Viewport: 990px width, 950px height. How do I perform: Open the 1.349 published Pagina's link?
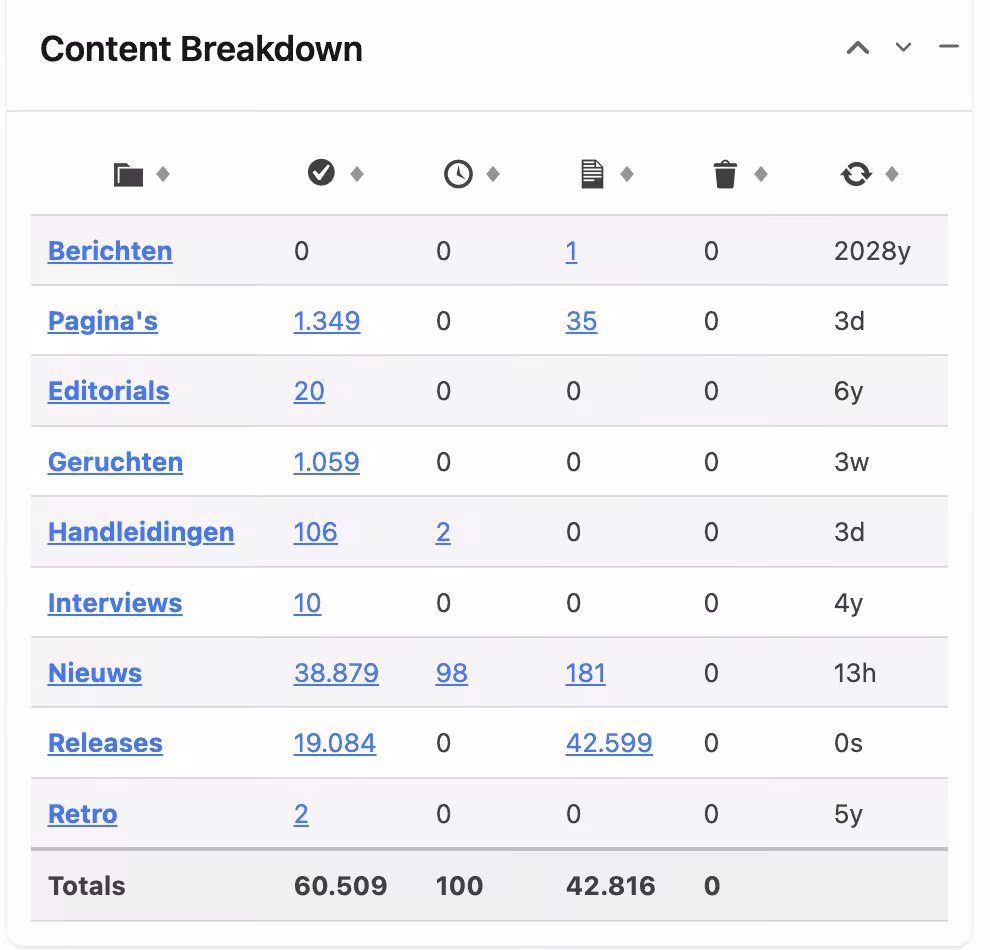(x=326, y=321)
